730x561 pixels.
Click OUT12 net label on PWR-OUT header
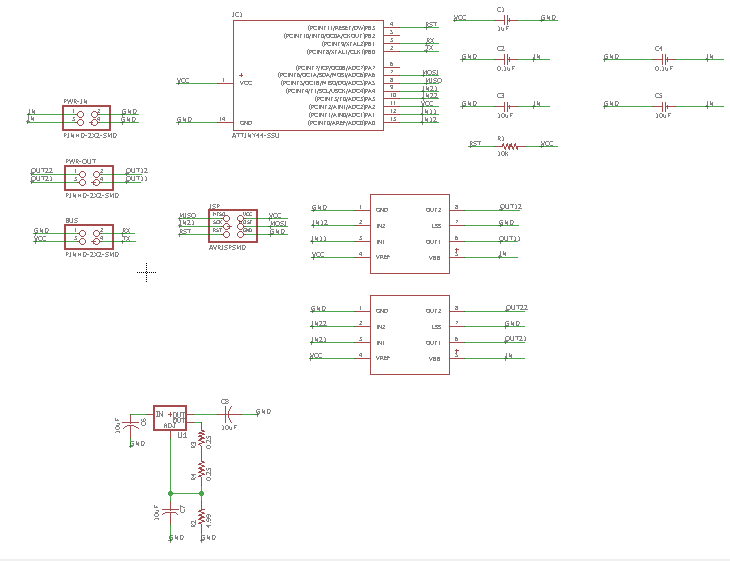137,170
